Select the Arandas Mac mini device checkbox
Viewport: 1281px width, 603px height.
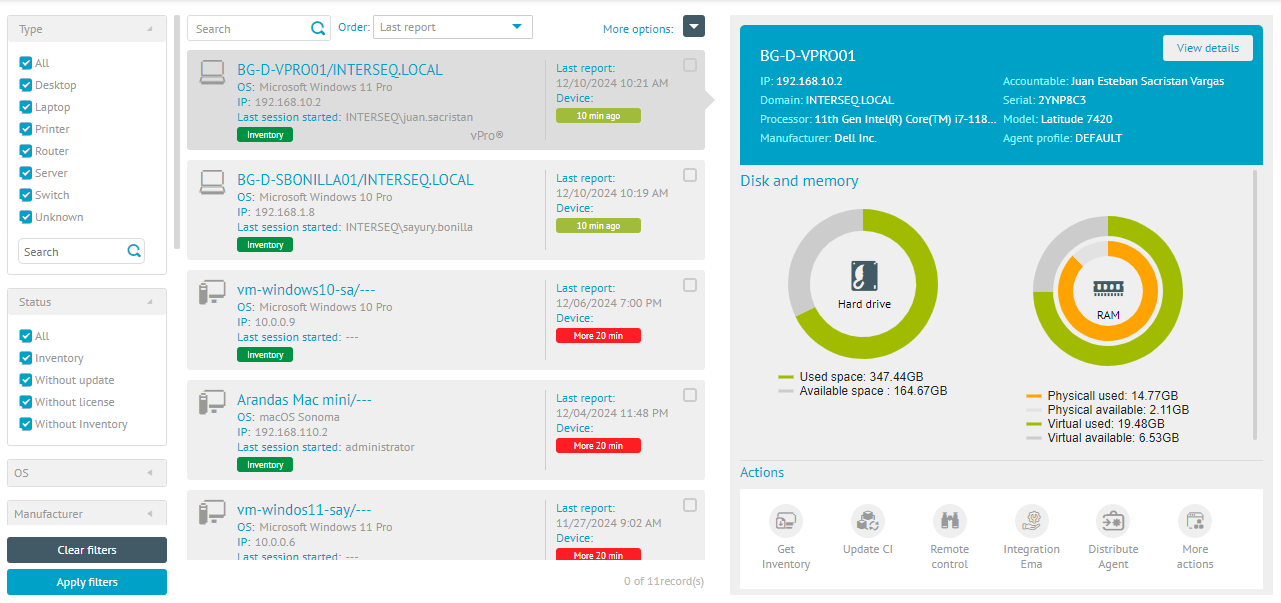(690, 395)
